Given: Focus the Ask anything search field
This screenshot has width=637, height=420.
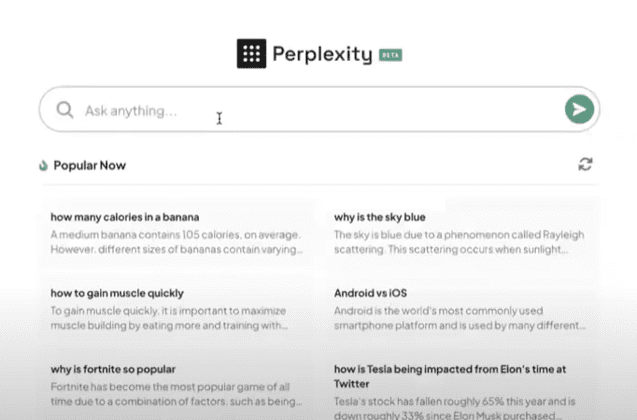Looking at the screenshot, I should pos(319,109).
